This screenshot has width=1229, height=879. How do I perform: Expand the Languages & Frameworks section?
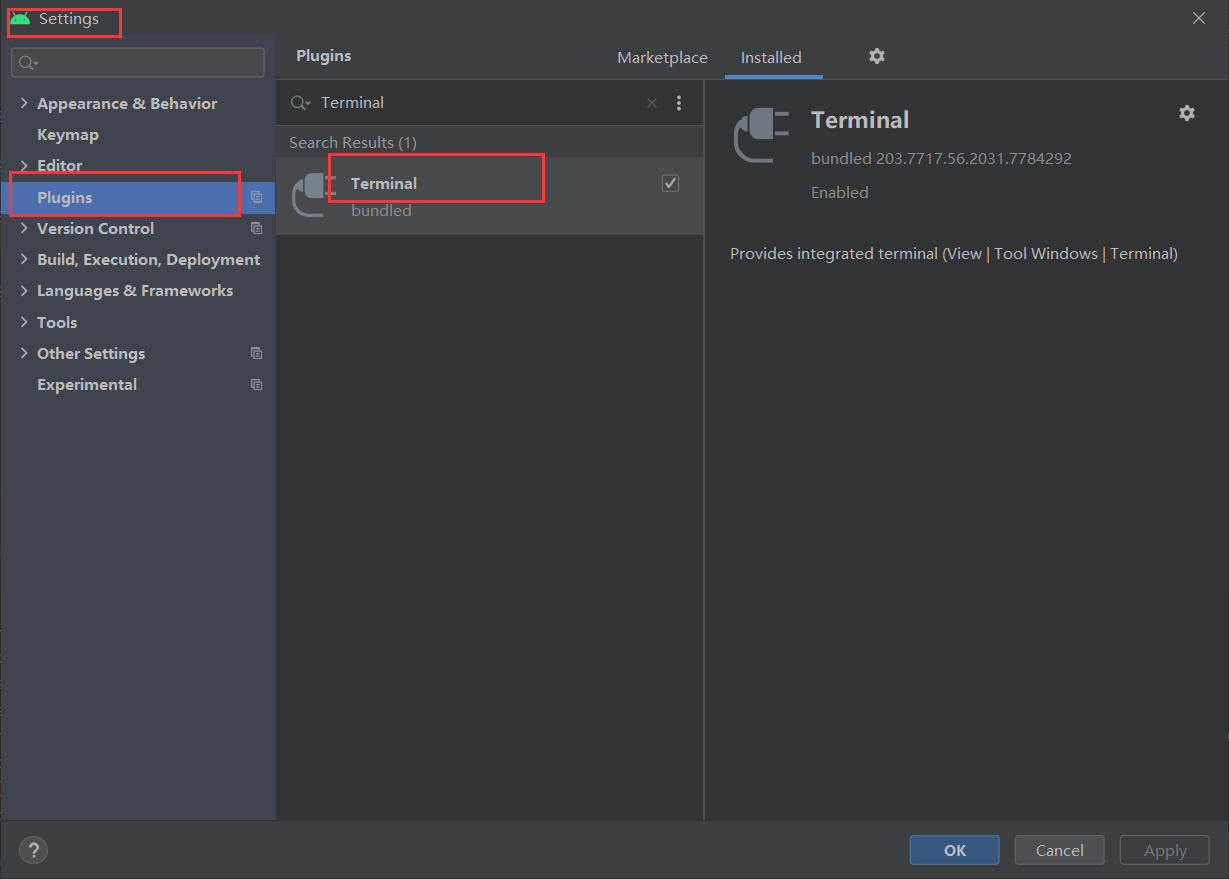coord(24,290)
